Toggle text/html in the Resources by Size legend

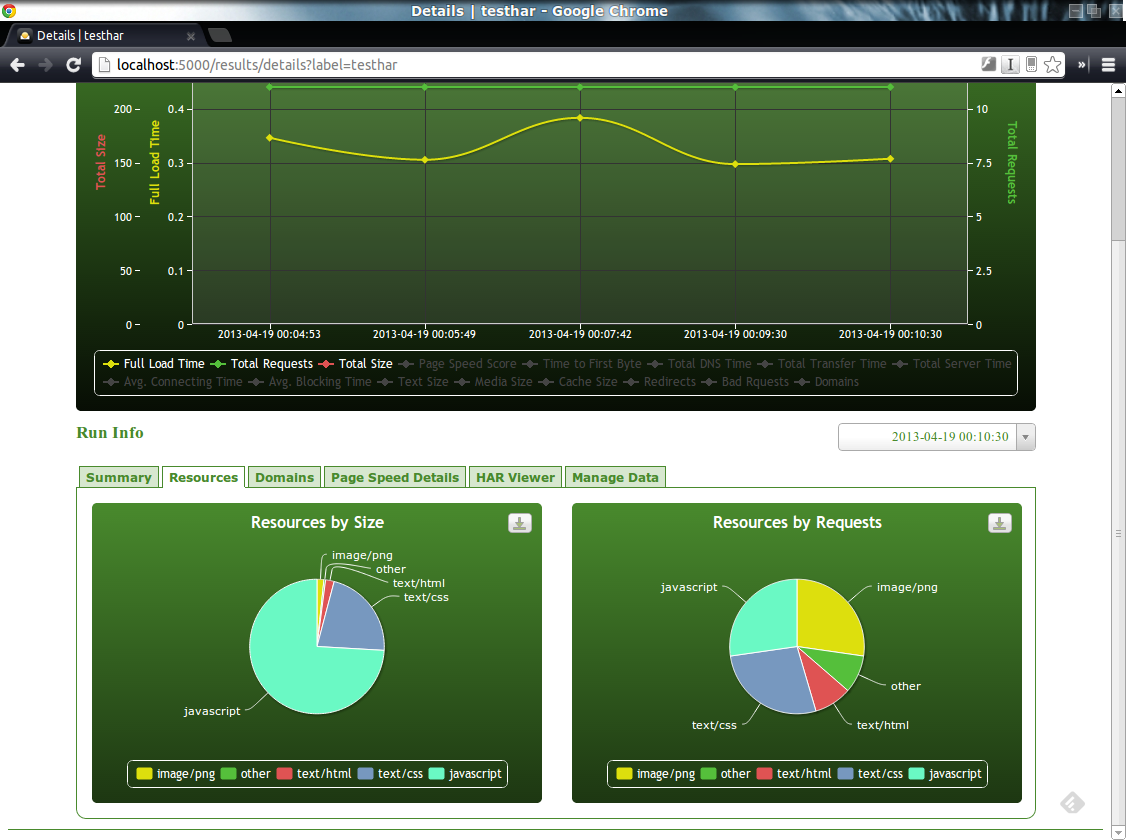314,774
